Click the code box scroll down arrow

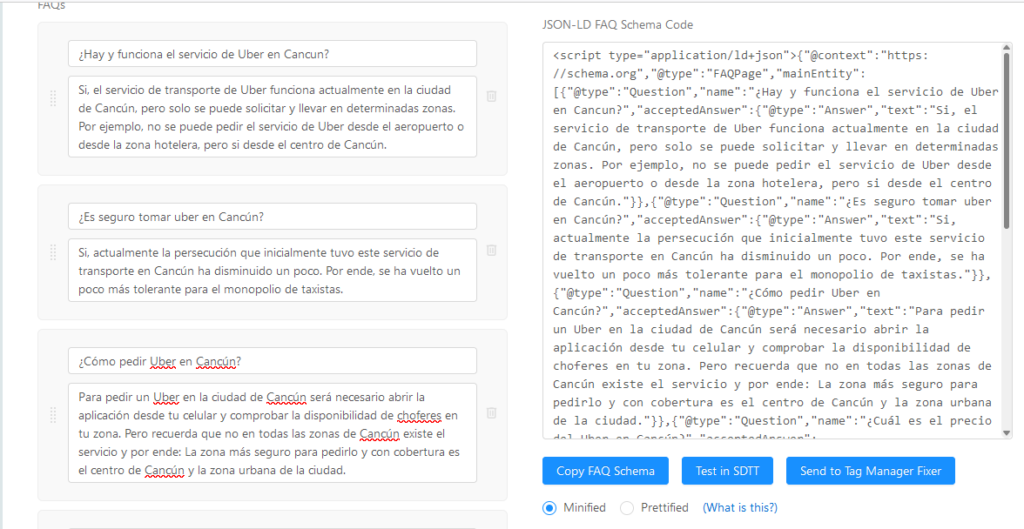pos(1006,433)
